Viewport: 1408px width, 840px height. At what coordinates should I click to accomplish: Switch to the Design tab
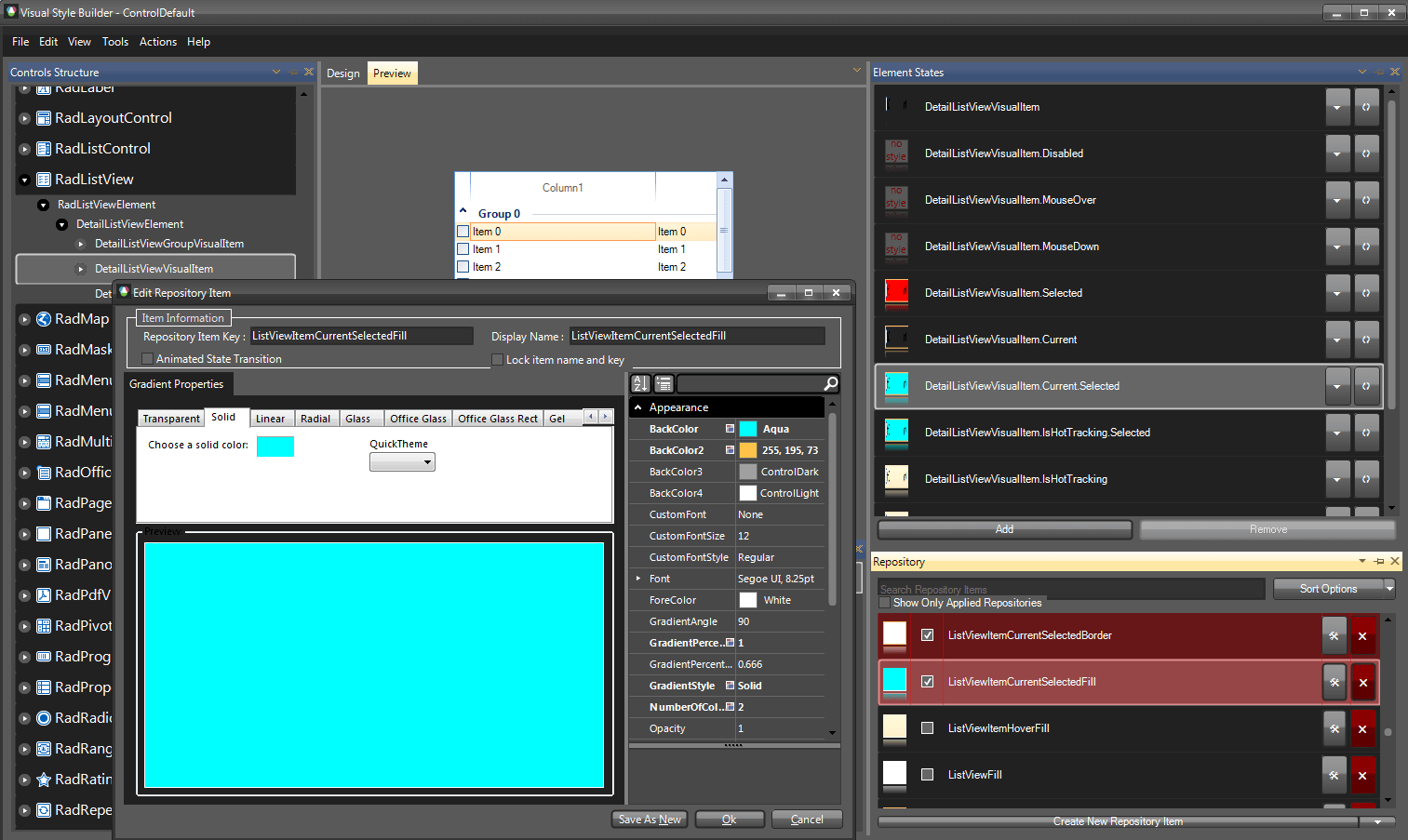point(343,73)
